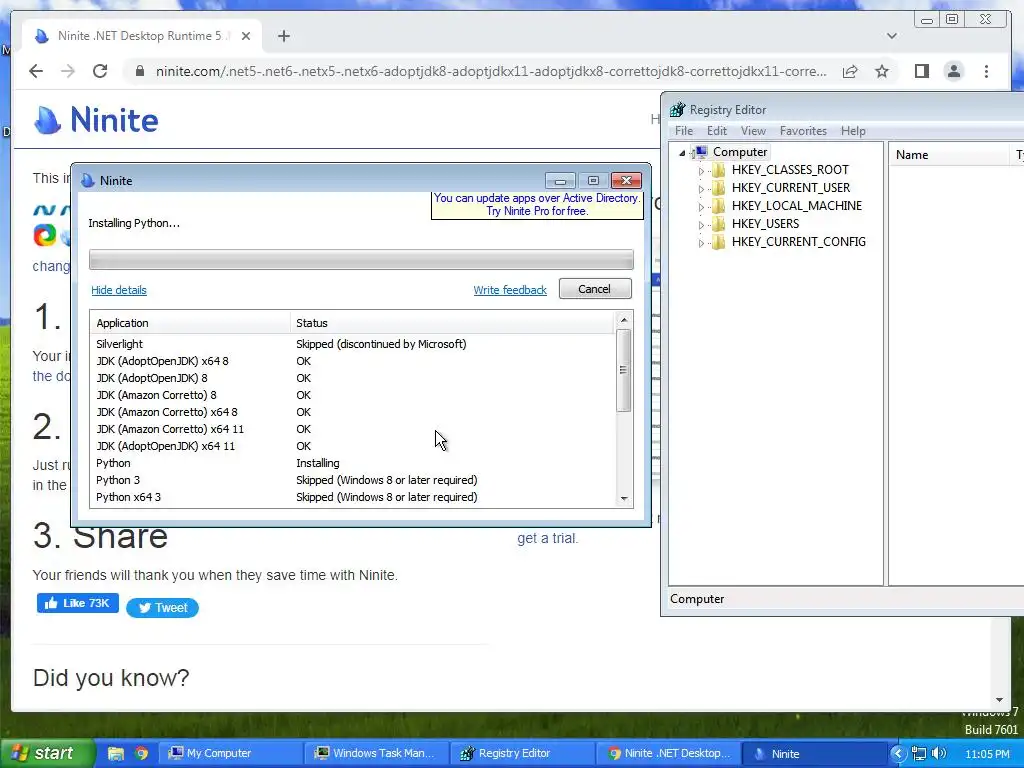Open the Registry Editor View menu
The height and width of the screenshot is (768, 1024).
pyautogui.click(x=753, y=131)
